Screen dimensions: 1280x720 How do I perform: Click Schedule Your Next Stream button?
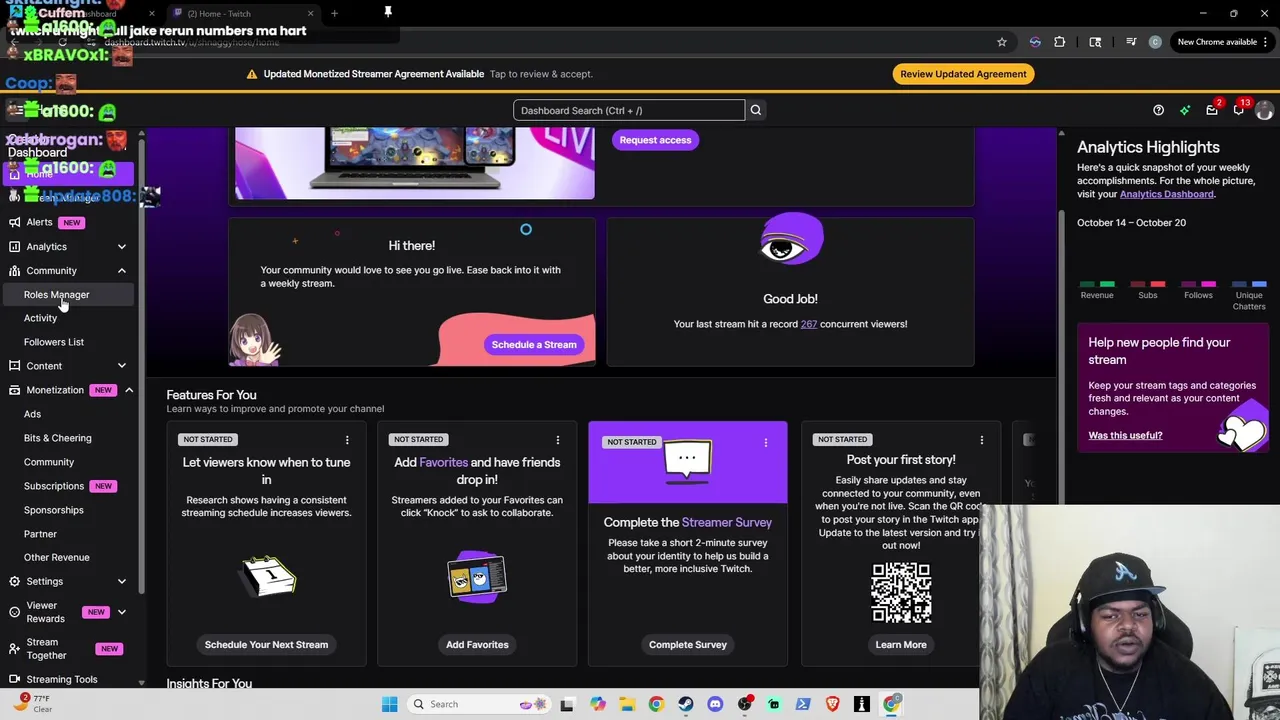pos(266,645)
